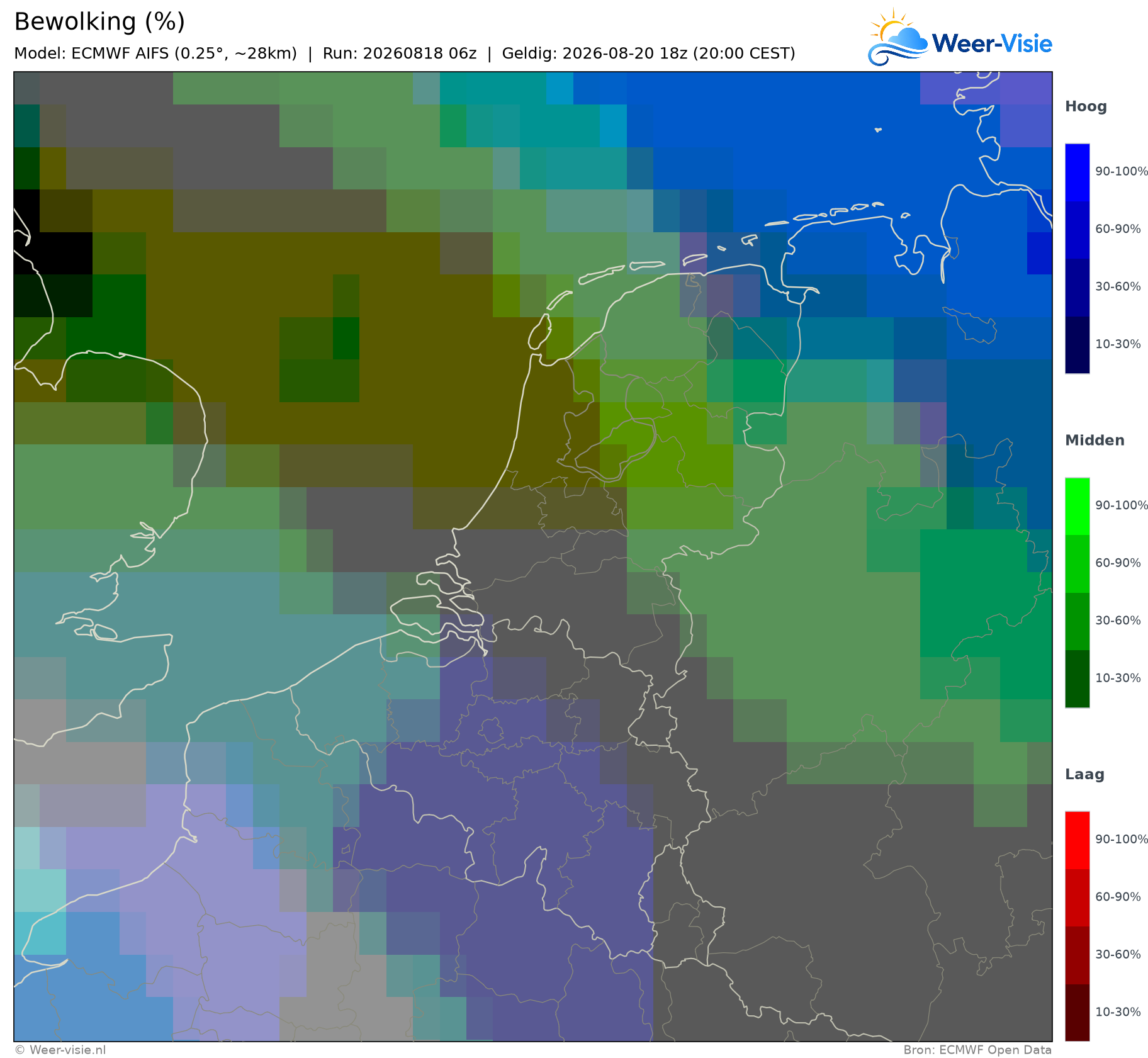Click the Laag legend heading

pos(1084,775)
